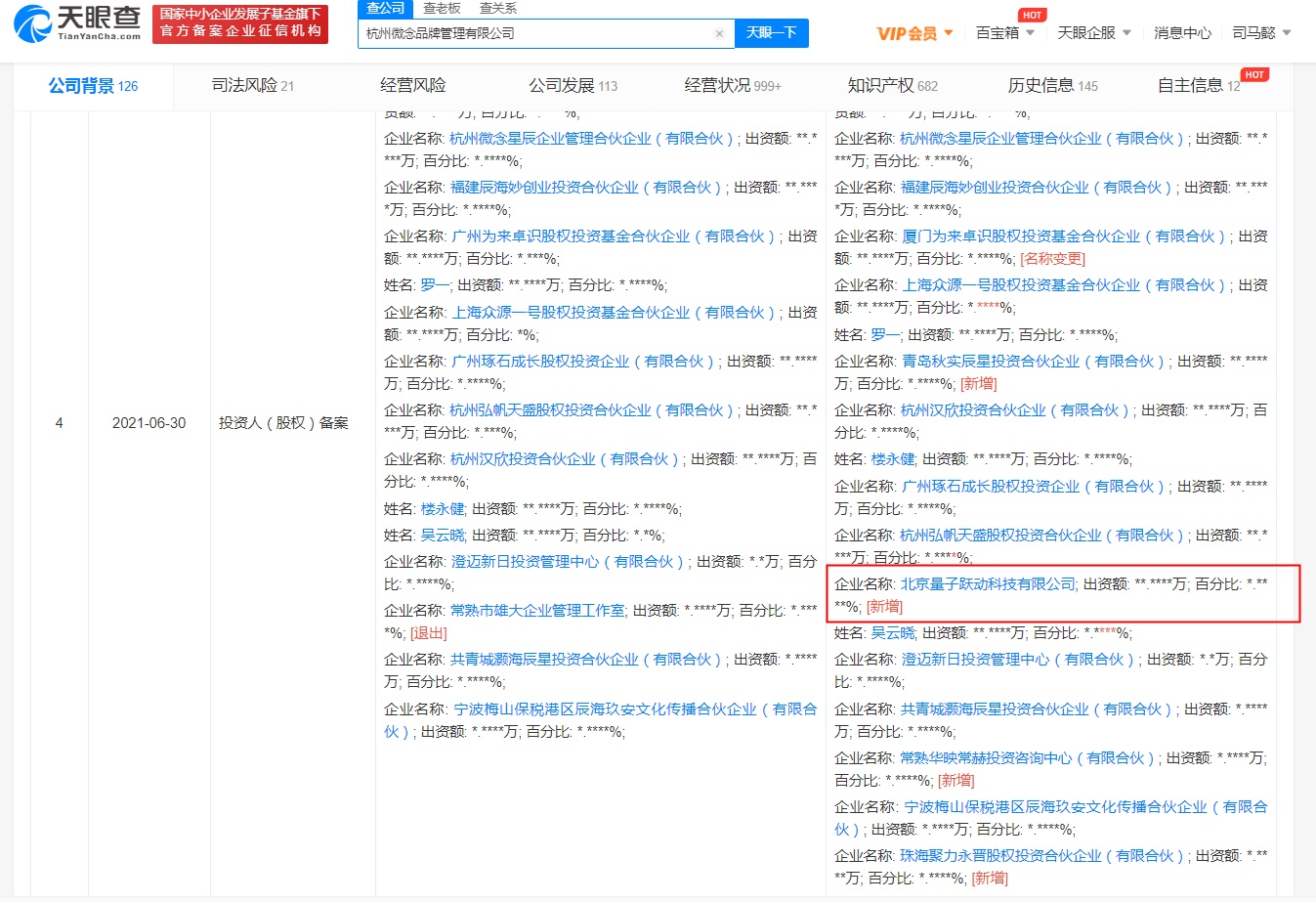Select the 公司背景 tab
The image size is (1316, 902).
[x=94, y=86]
